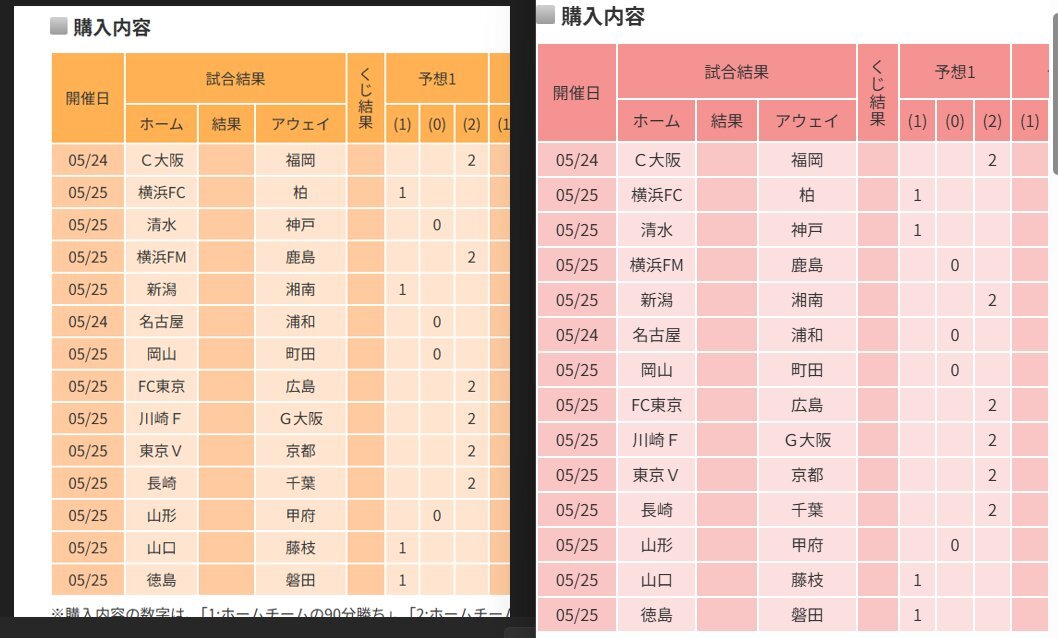Click the 05/24 date in the pink table's C大阪 row
The image size is (1058, 638).
[577, 161]
